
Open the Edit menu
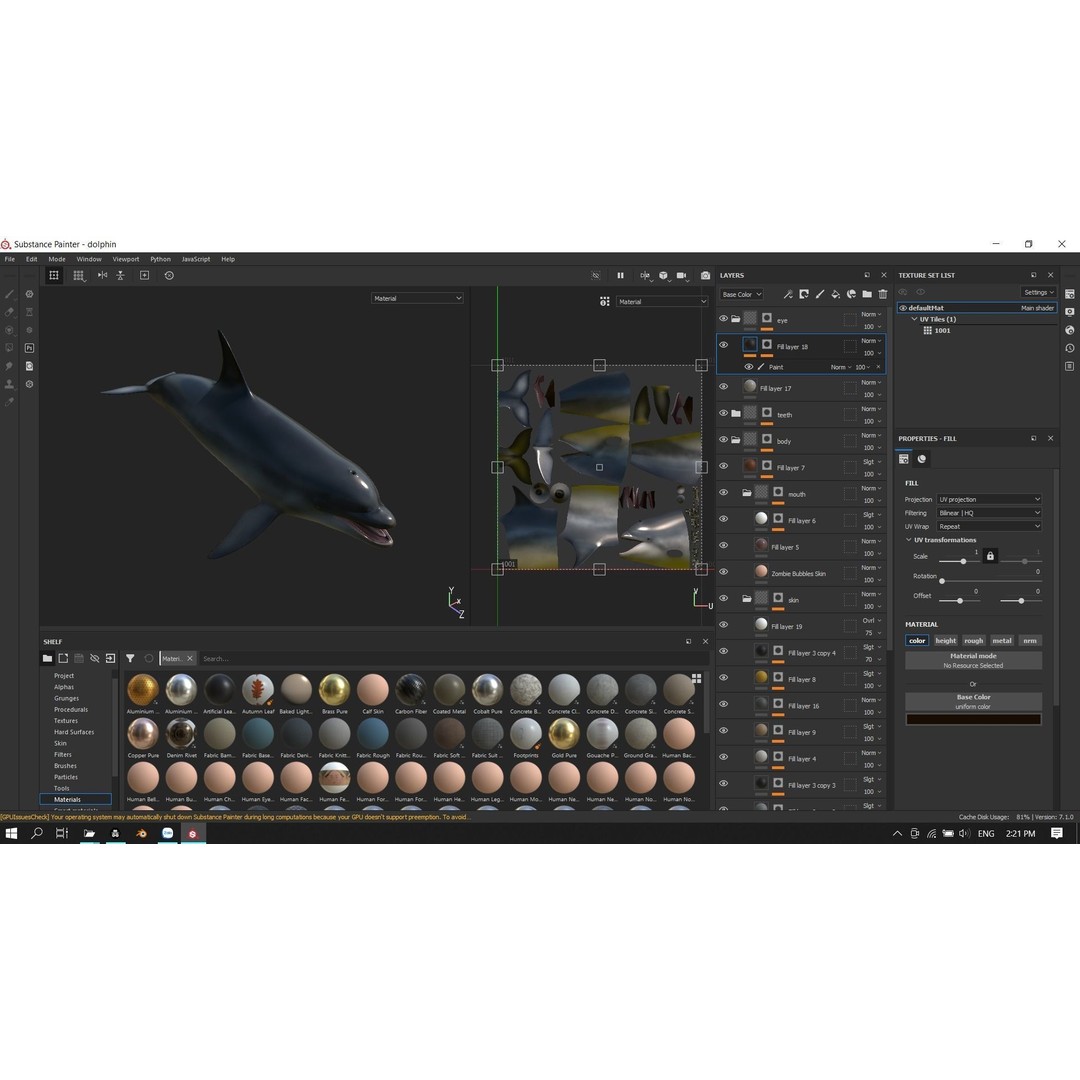click(32, 260)
